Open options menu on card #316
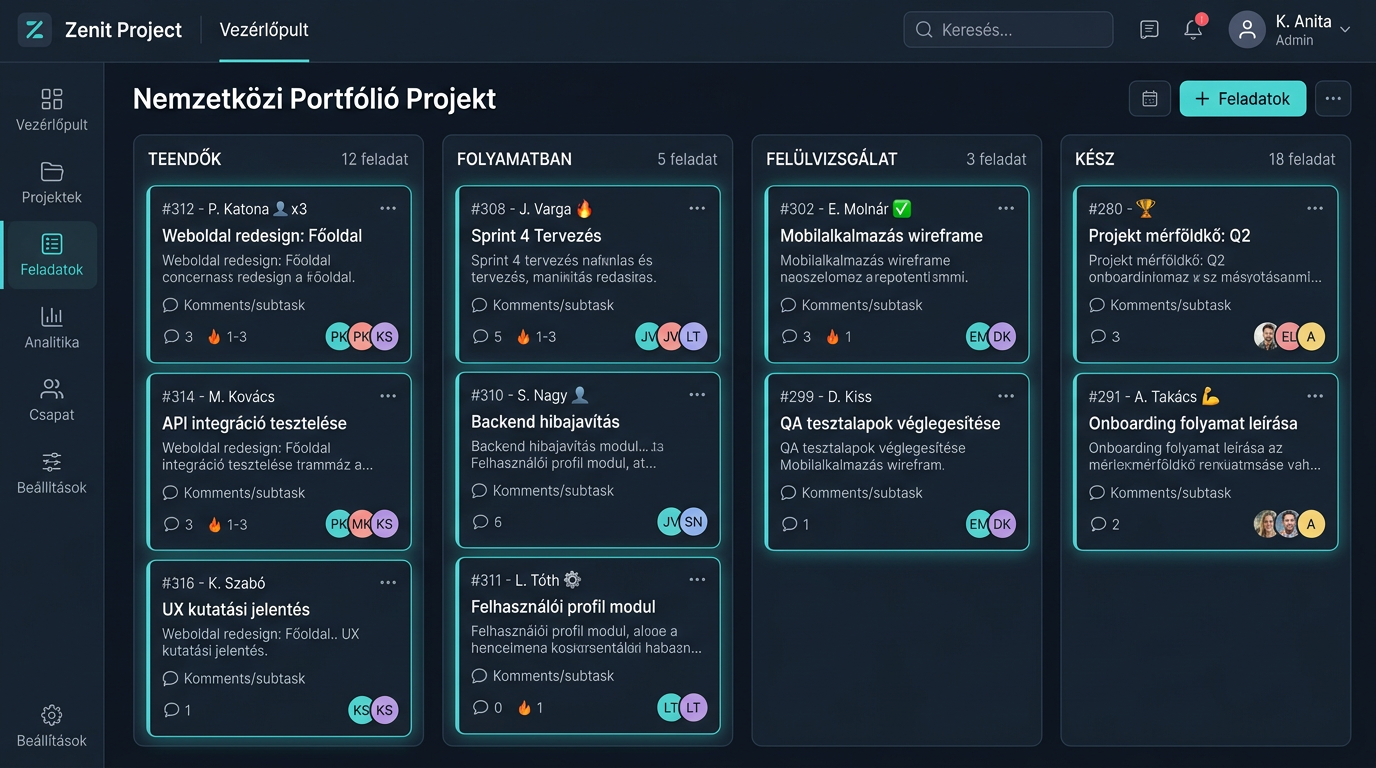The width and height of the screenshot is (1376, 768). [388, 582]
